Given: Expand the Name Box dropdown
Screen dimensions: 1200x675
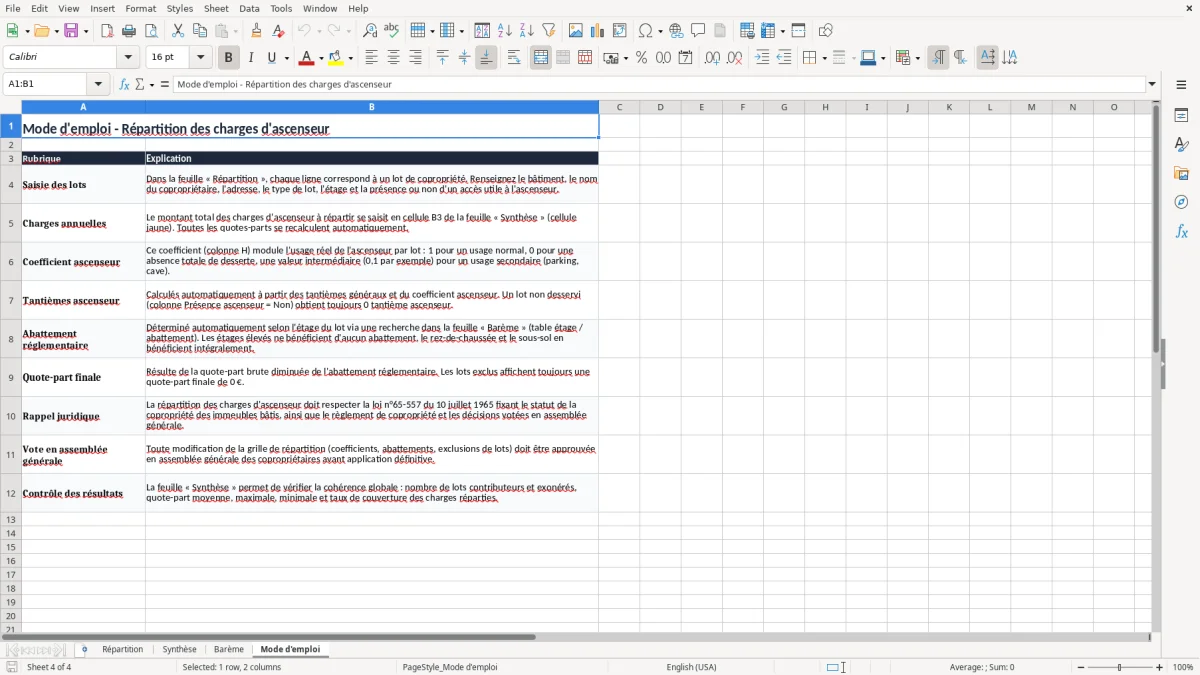Looking at the screenshot, I should coord(98,84).
